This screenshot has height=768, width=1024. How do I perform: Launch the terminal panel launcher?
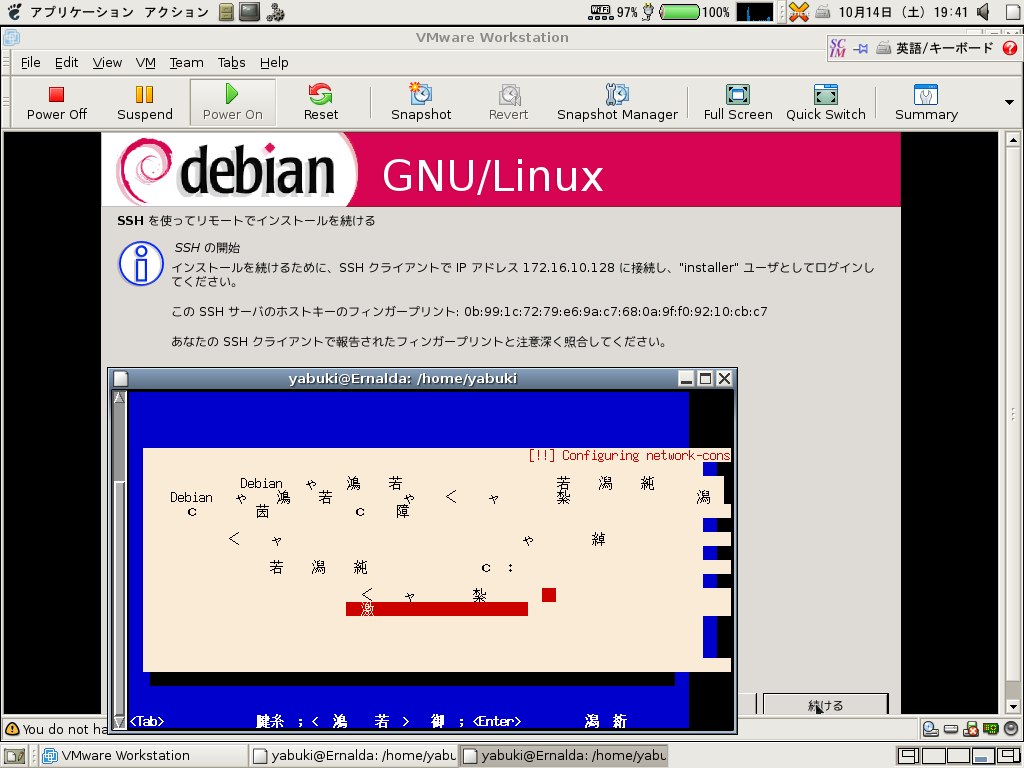click(249, 12)
